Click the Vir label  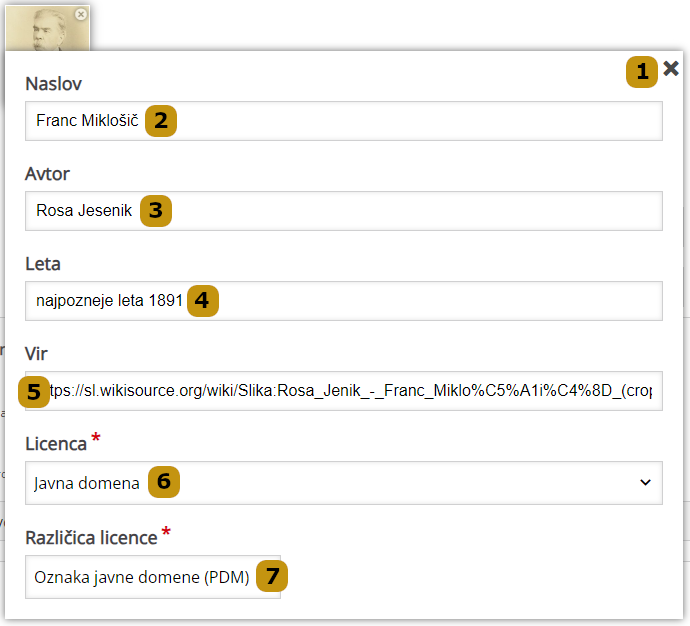(36, 354)
